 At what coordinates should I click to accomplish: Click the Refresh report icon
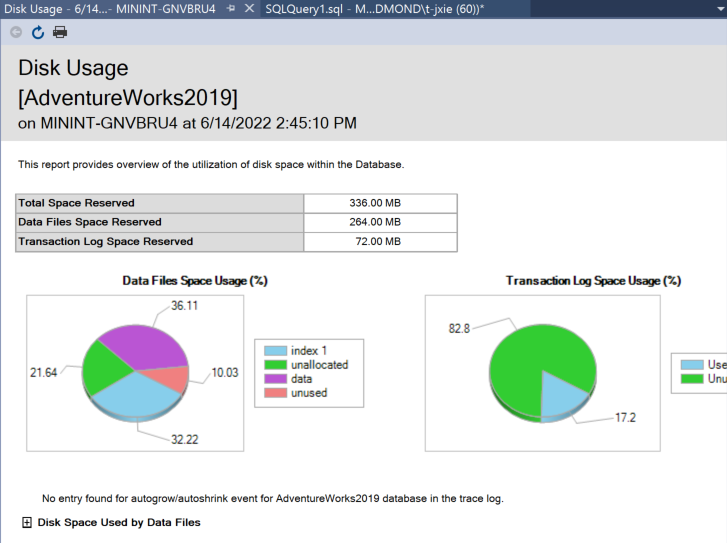click(38, 32)
